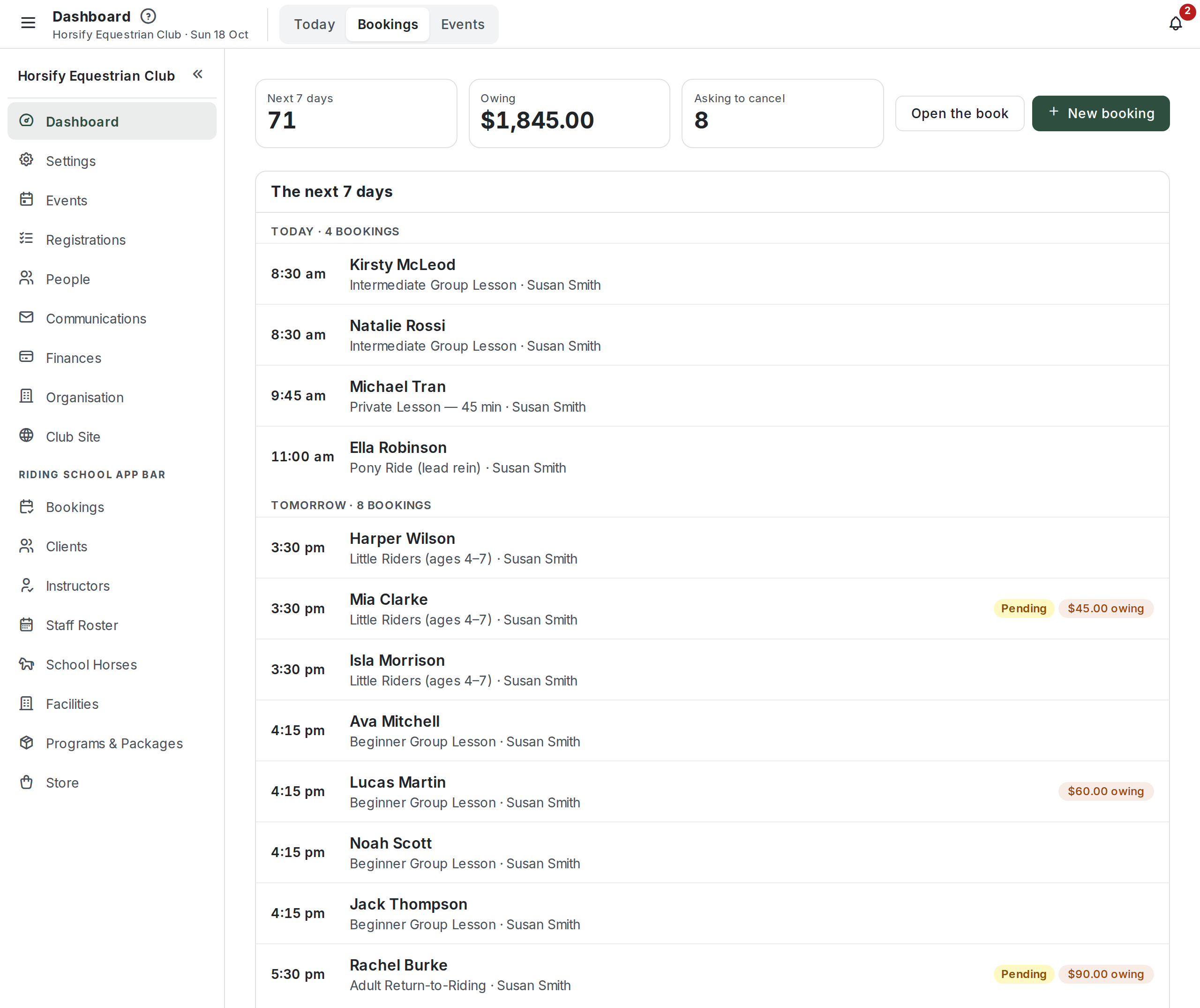Click the $60.00 owing badge for Lucas Martin

click(x=1105, y=791)
